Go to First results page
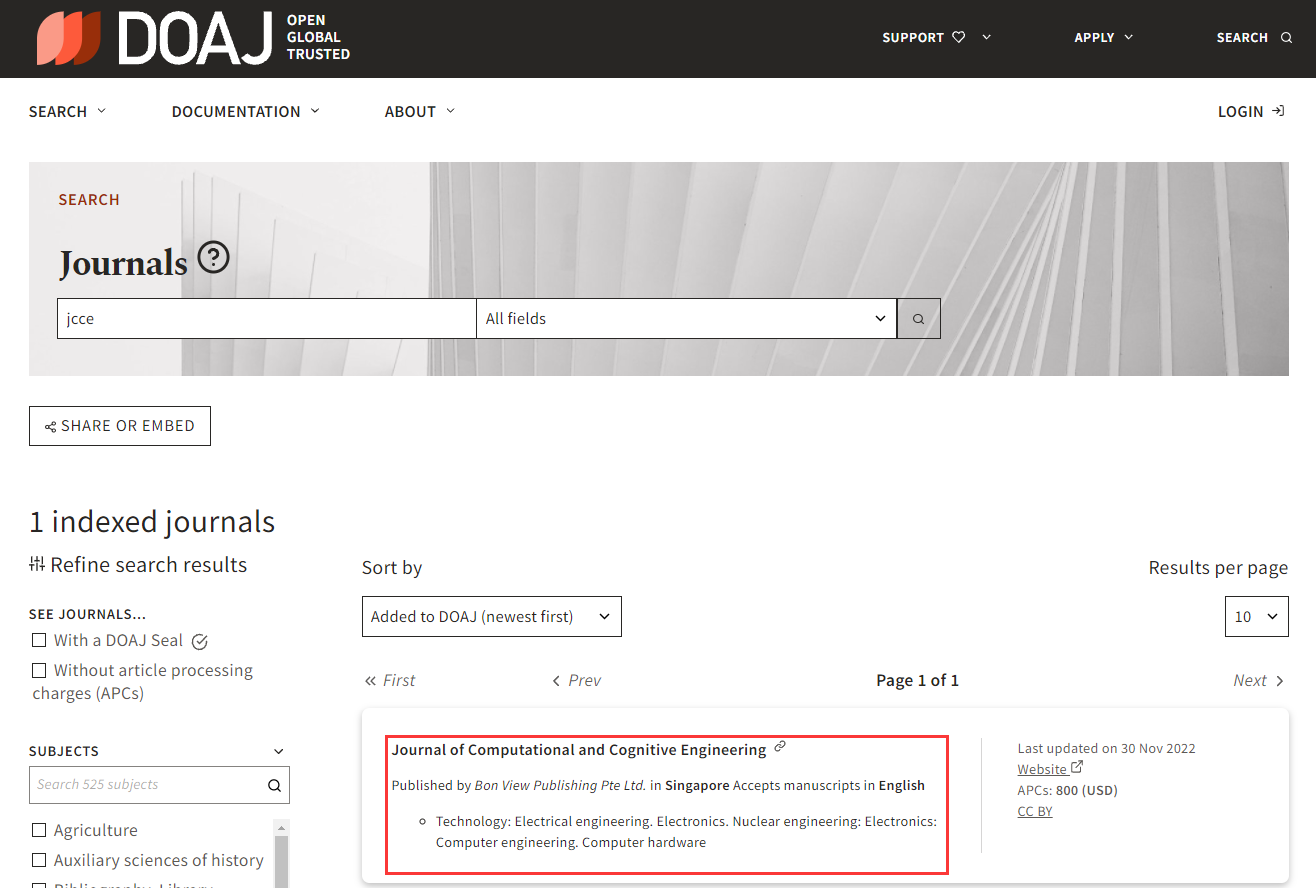 [389, 680]
